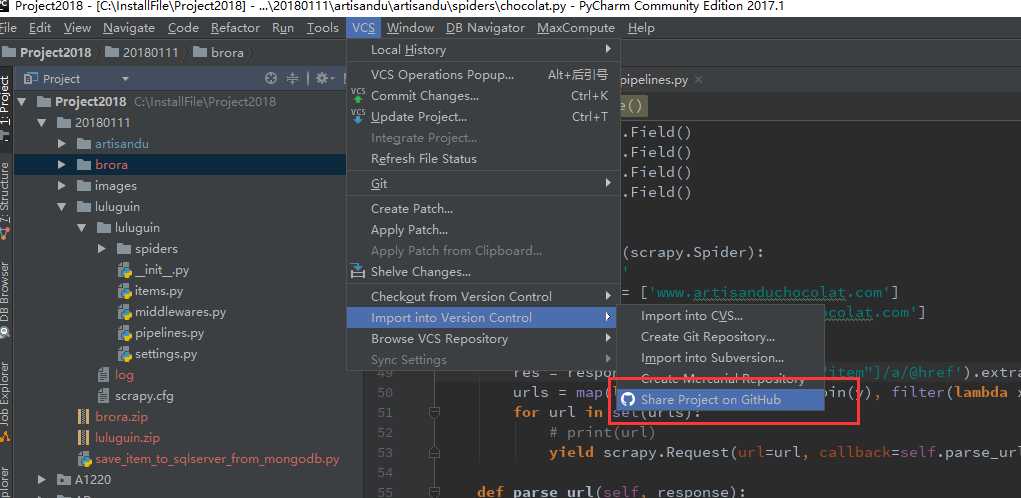Click the settings.py Python file icon

(124, 354)
